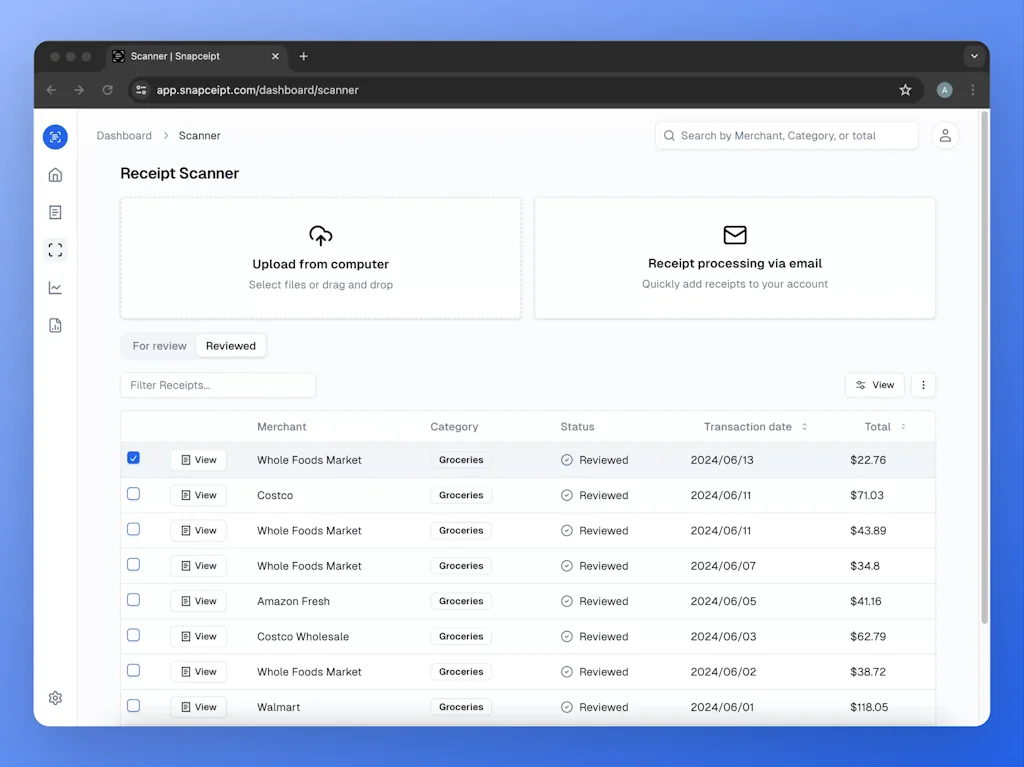Switch to the For review tab
Viewport: 1024px width, 767px height.
click(159, 346)
